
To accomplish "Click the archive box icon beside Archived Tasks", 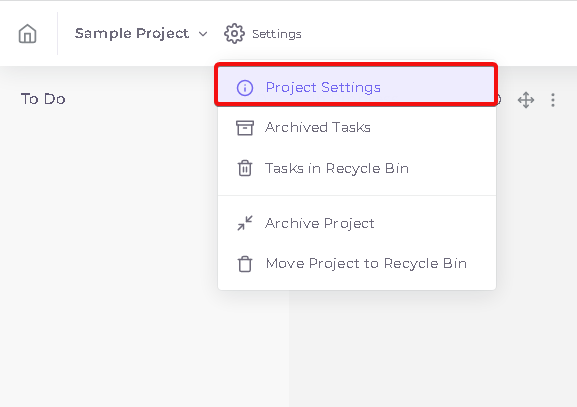I will (245, 128).
